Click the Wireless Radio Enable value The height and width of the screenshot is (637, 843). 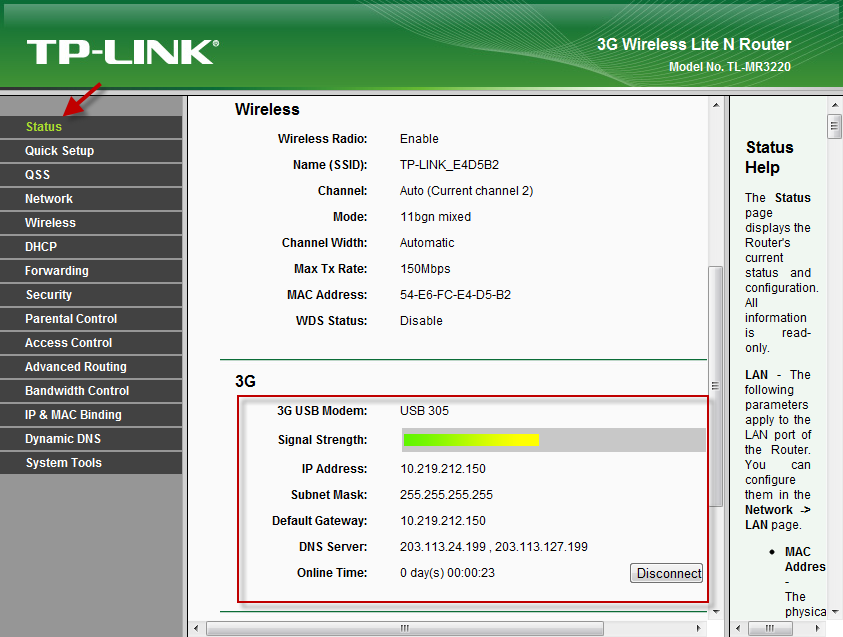click(419, 139)
